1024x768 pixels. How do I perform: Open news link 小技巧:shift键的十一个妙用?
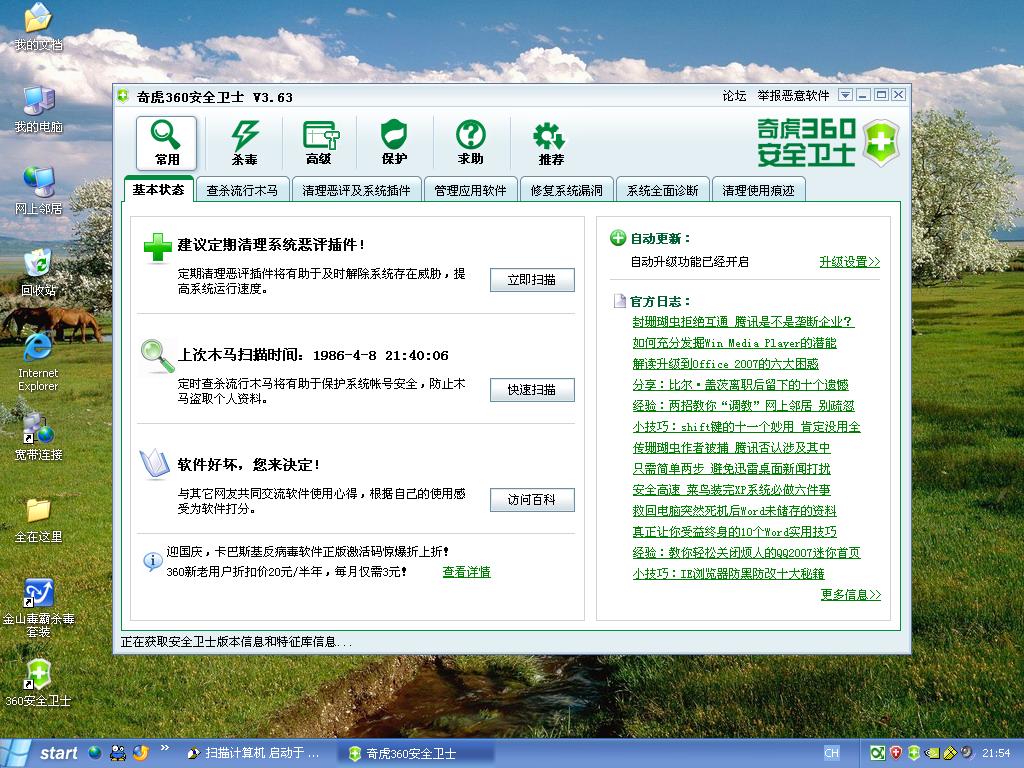(x=746, y=426)
